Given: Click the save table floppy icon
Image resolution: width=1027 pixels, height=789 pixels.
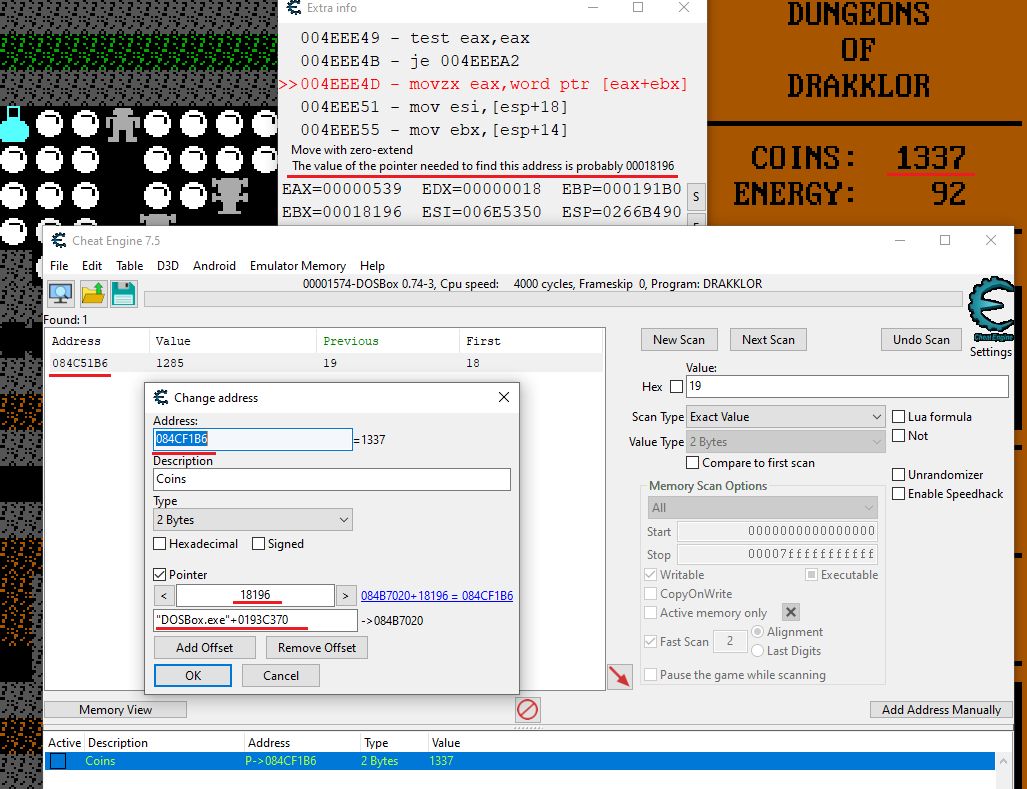Looking at the screenshot, I should tap(123, 294).
